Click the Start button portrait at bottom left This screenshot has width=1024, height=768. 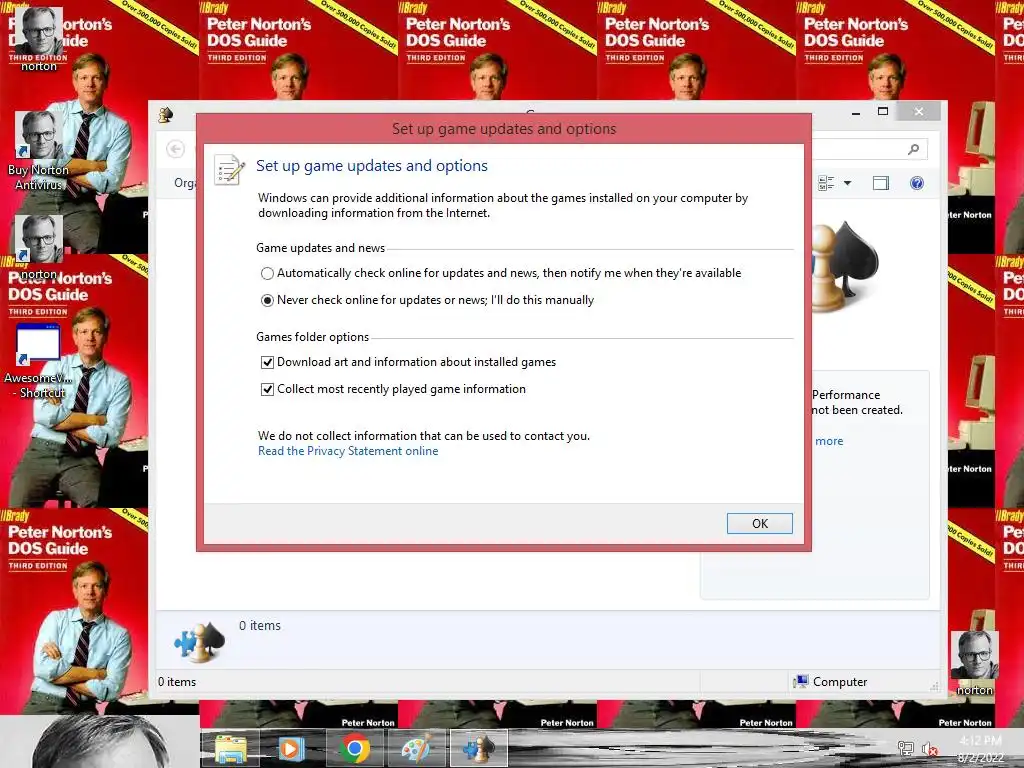coord(99,742)
